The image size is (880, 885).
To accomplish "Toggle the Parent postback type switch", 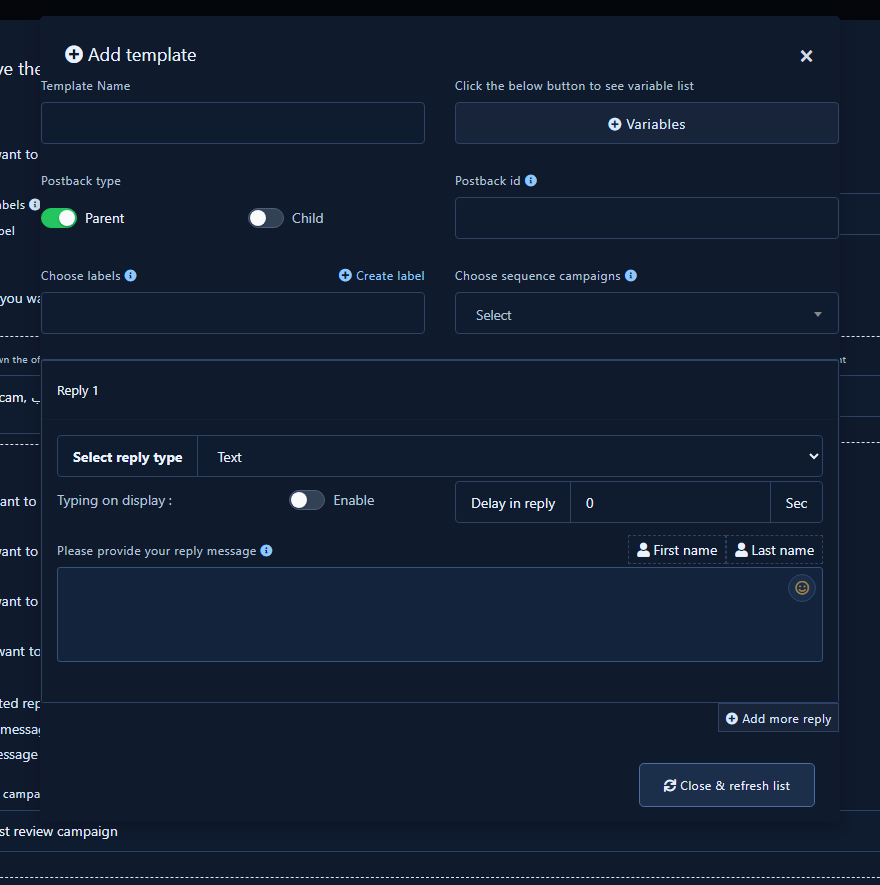I will [59, 218].
